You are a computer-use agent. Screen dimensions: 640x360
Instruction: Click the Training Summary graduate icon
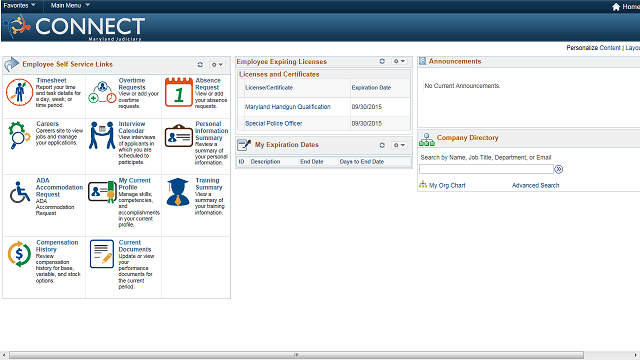[178, 192]
